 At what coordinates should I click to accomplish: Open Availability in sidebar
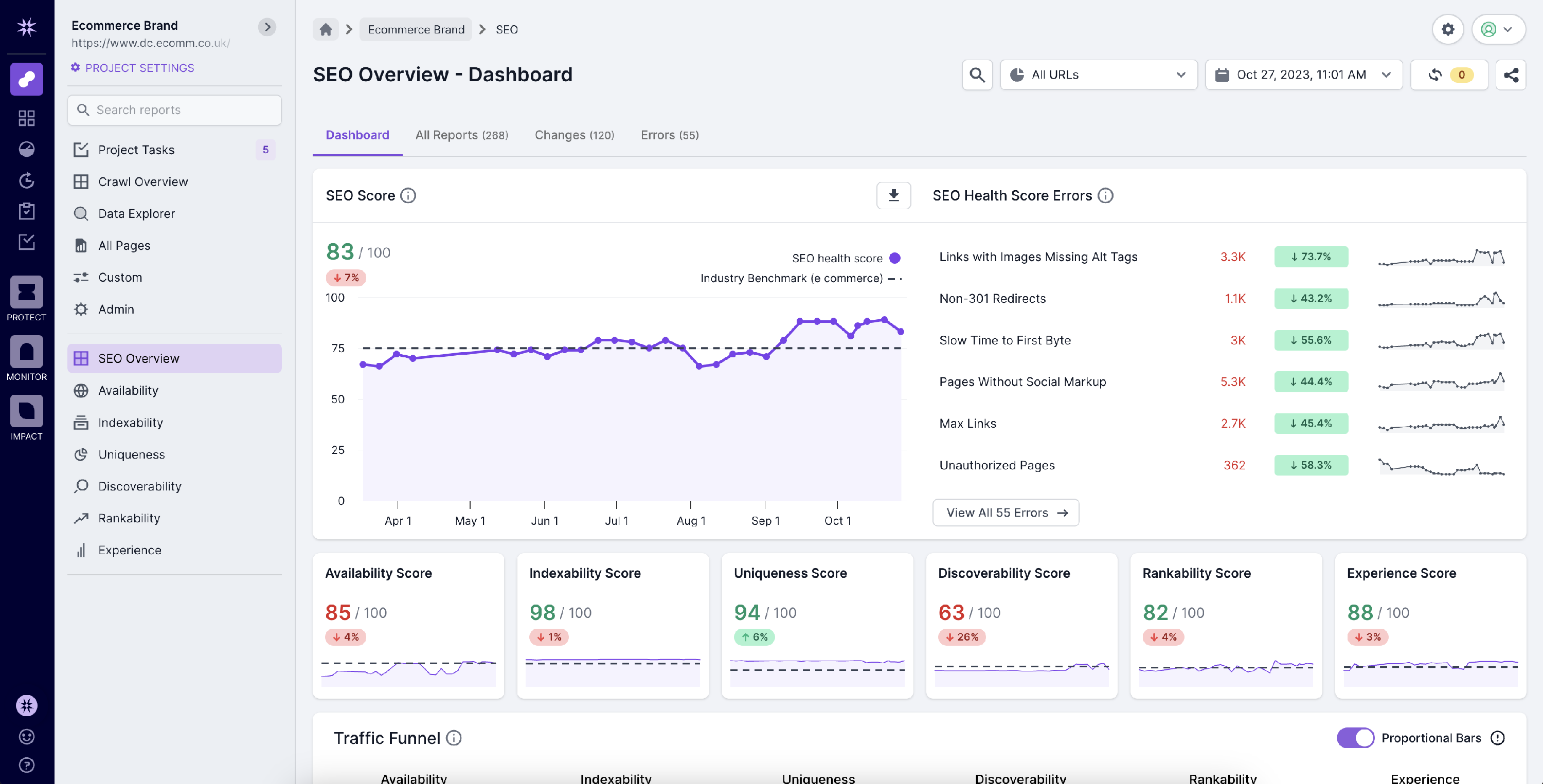174,391
